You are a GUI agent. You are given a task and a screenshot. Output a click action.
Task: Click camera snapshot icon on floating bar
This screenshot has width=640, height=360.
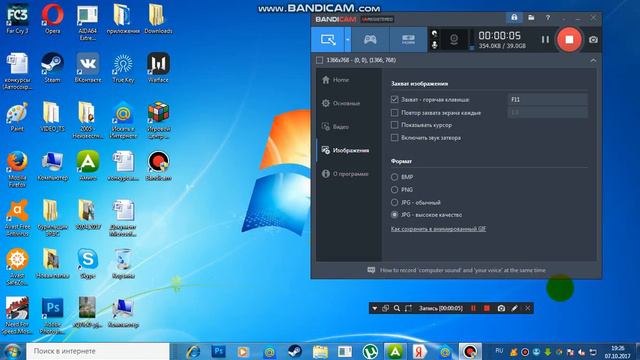click(501, 309)
